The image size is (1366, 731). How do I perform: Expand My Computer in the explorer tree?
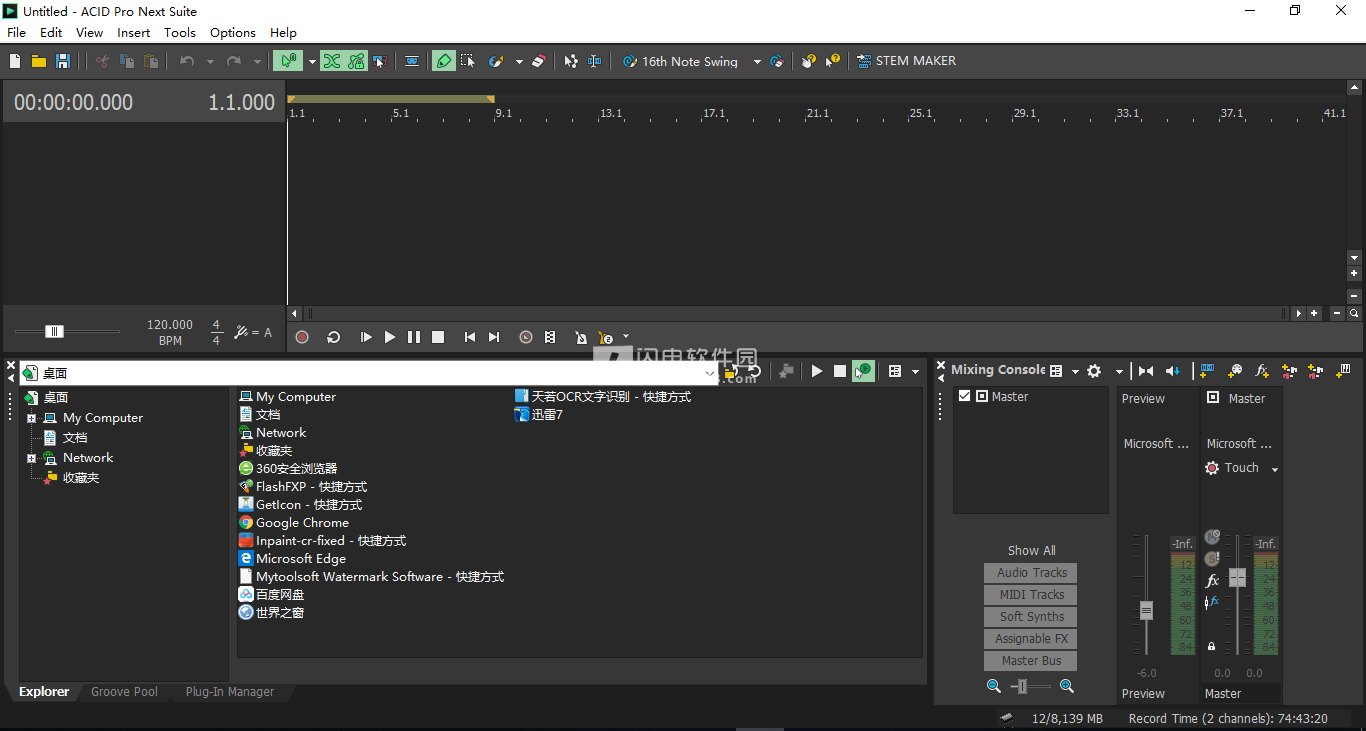coord(31,418)
